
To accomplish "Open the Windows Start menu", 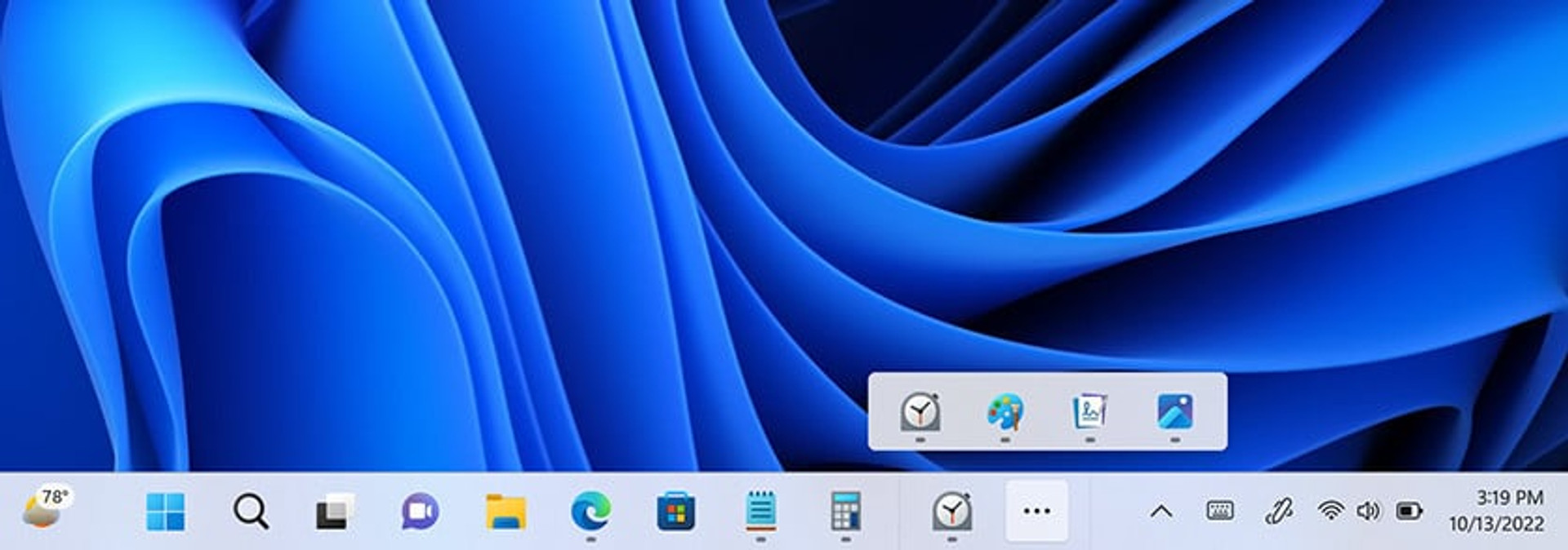I will tap(165, 512).
